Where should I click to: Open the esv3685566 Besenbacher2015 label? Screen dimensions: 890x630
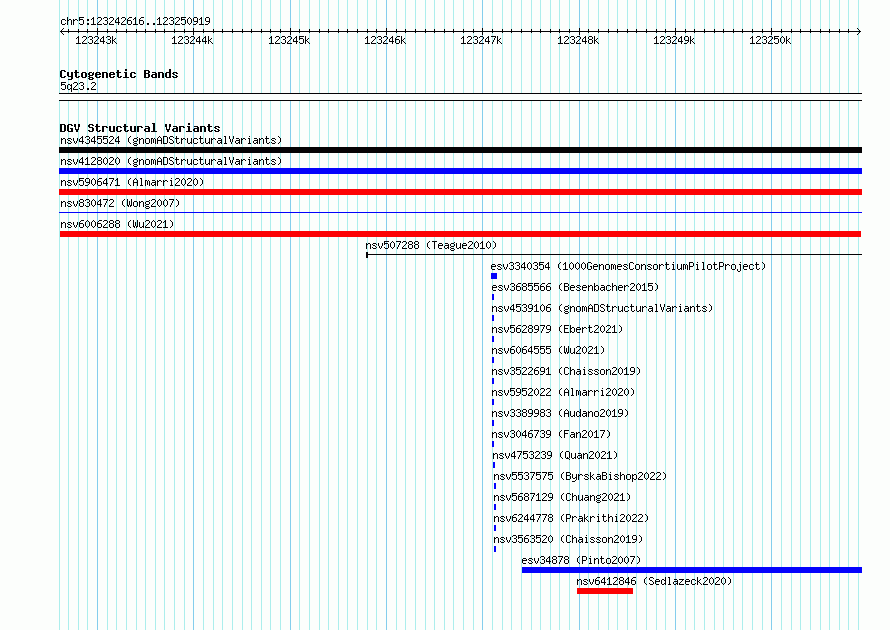[x=575, y=287]
